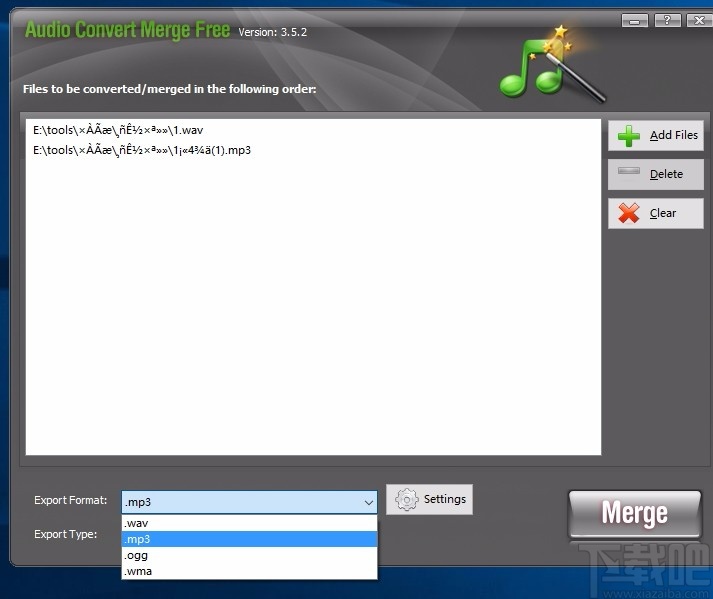Click the Audio Convert Merge Free title
713x599 pixels.
pos(127,30)
